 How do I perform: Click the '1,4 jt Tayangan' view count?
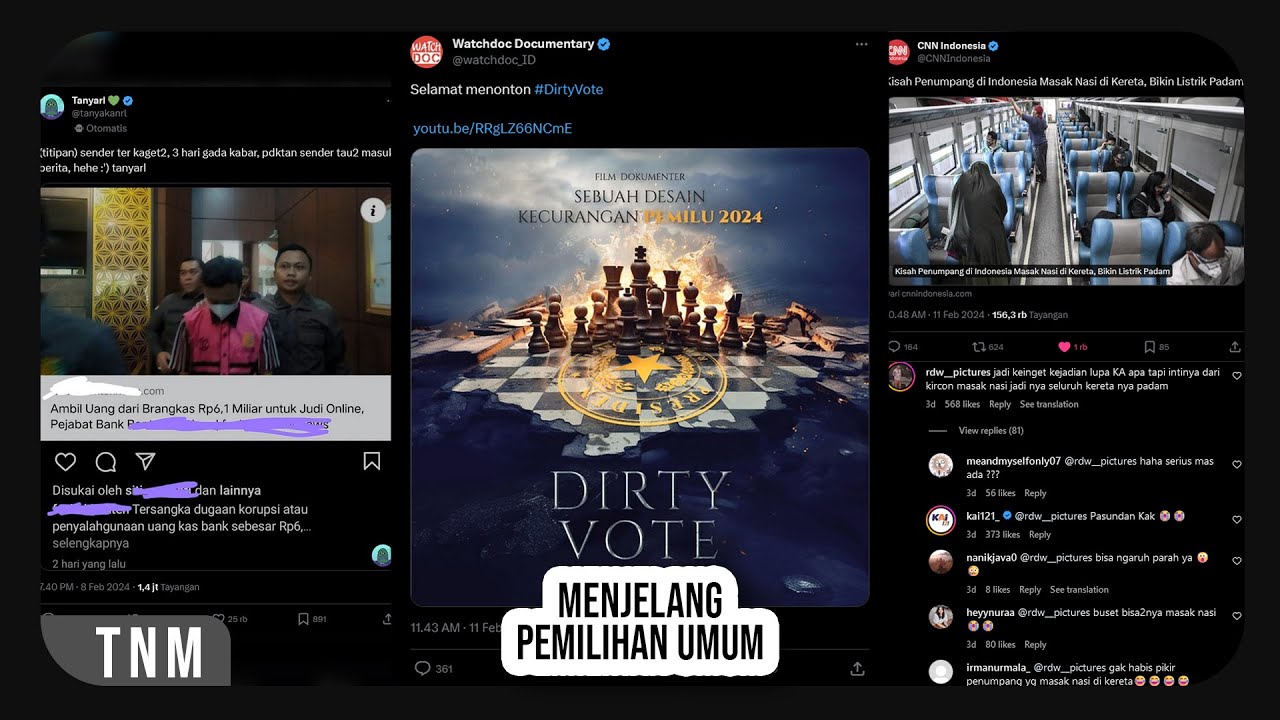(x=168, y=587)
